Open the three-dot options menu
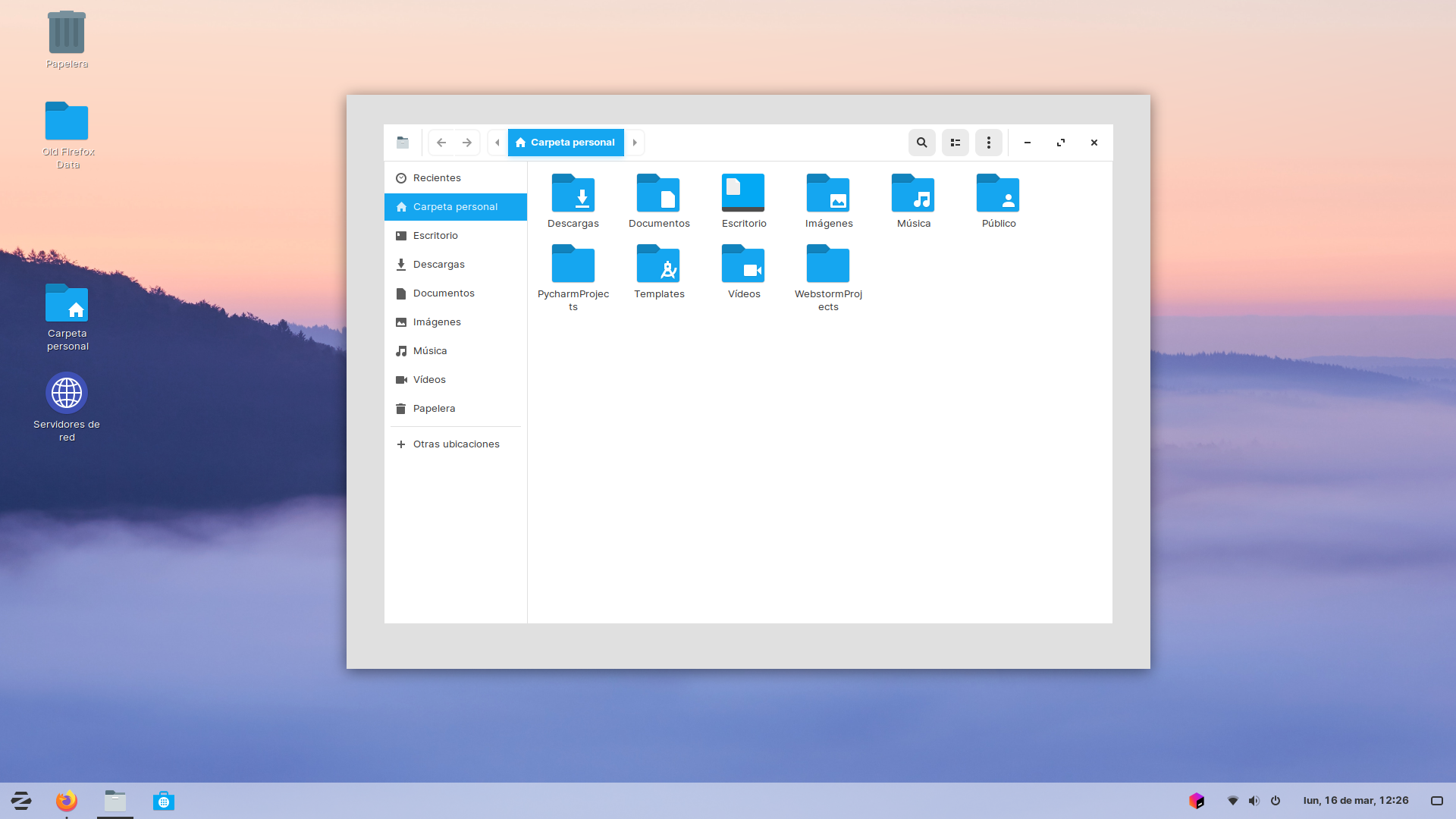 coord(988,143)
